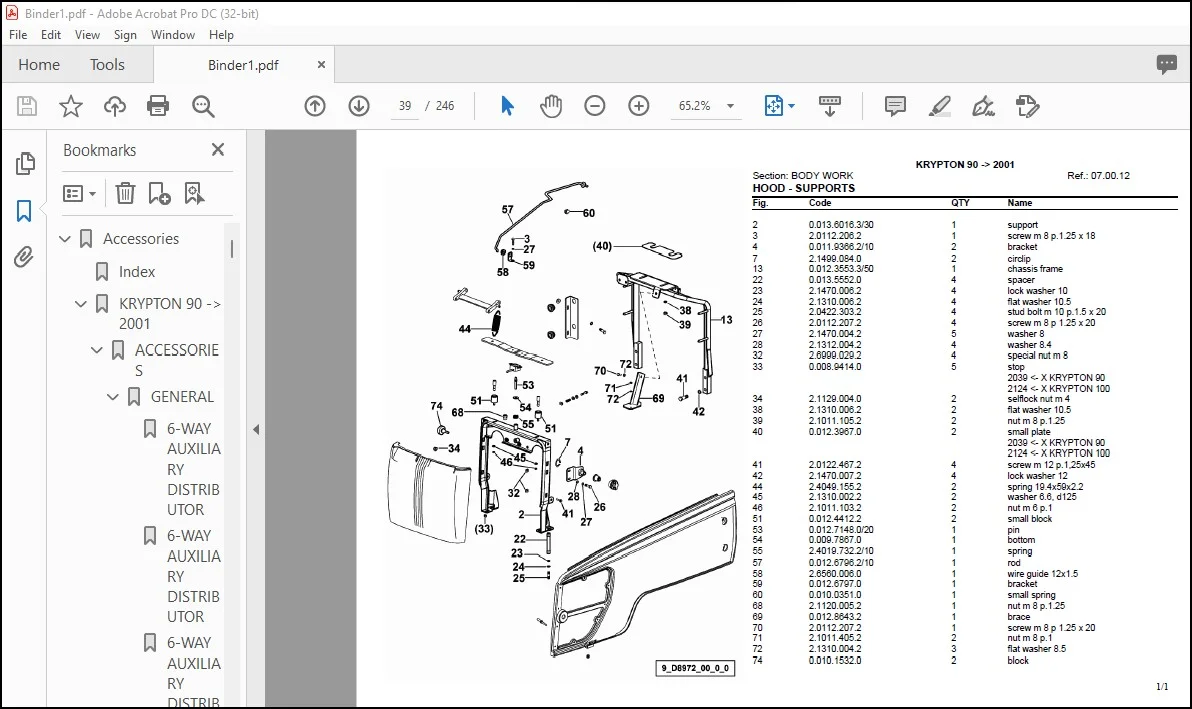Image resolution: width=1192 pixels, height=709 pixels.
Task: Toggle the Bookmarks panel icon
Action: pyautogui.click(x=24, y=210)
